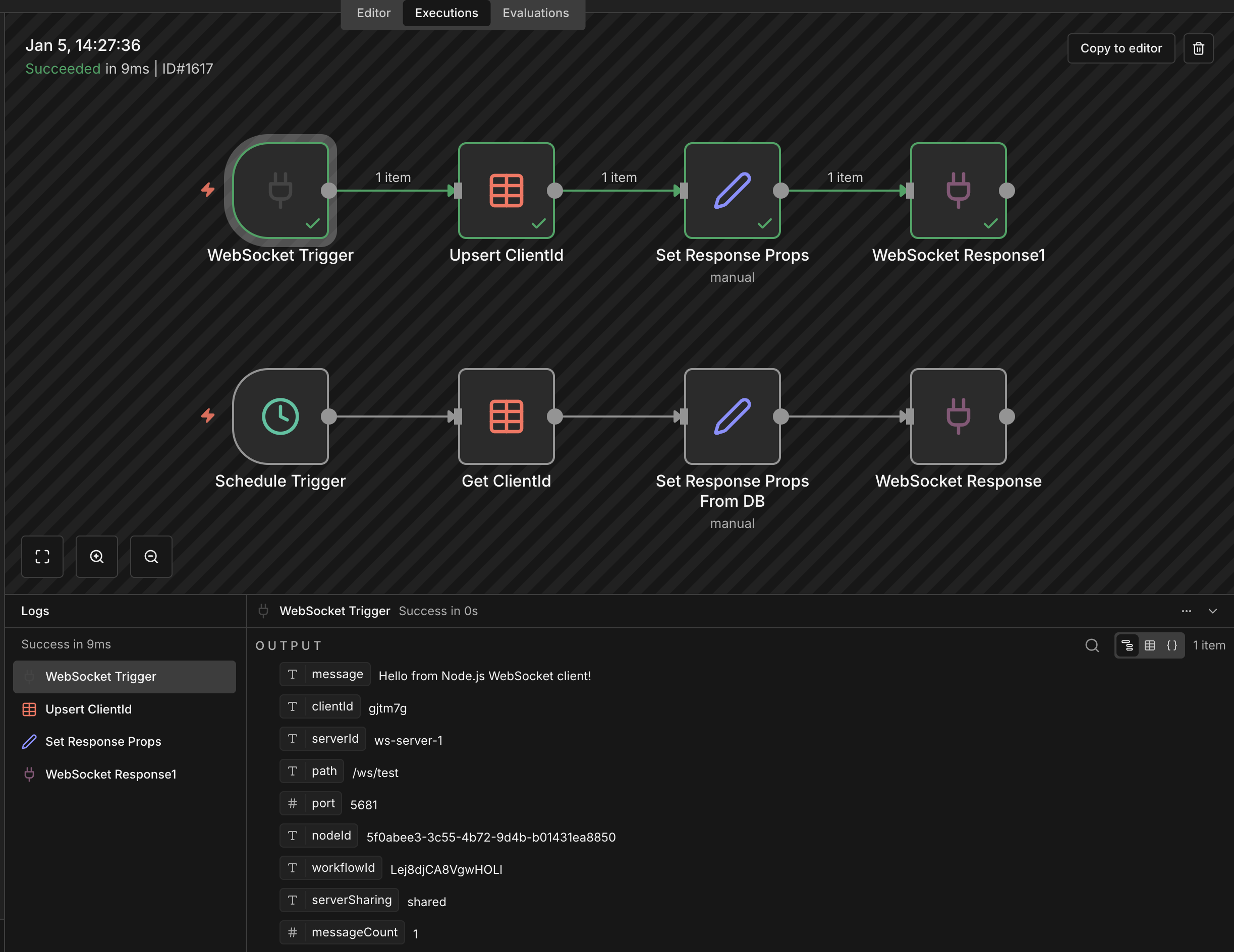Image resolution: width=1234 pixels, height=952 pixels.
Task: Open the three-dot options menu in logs
Action: (x=1186, y=611)
